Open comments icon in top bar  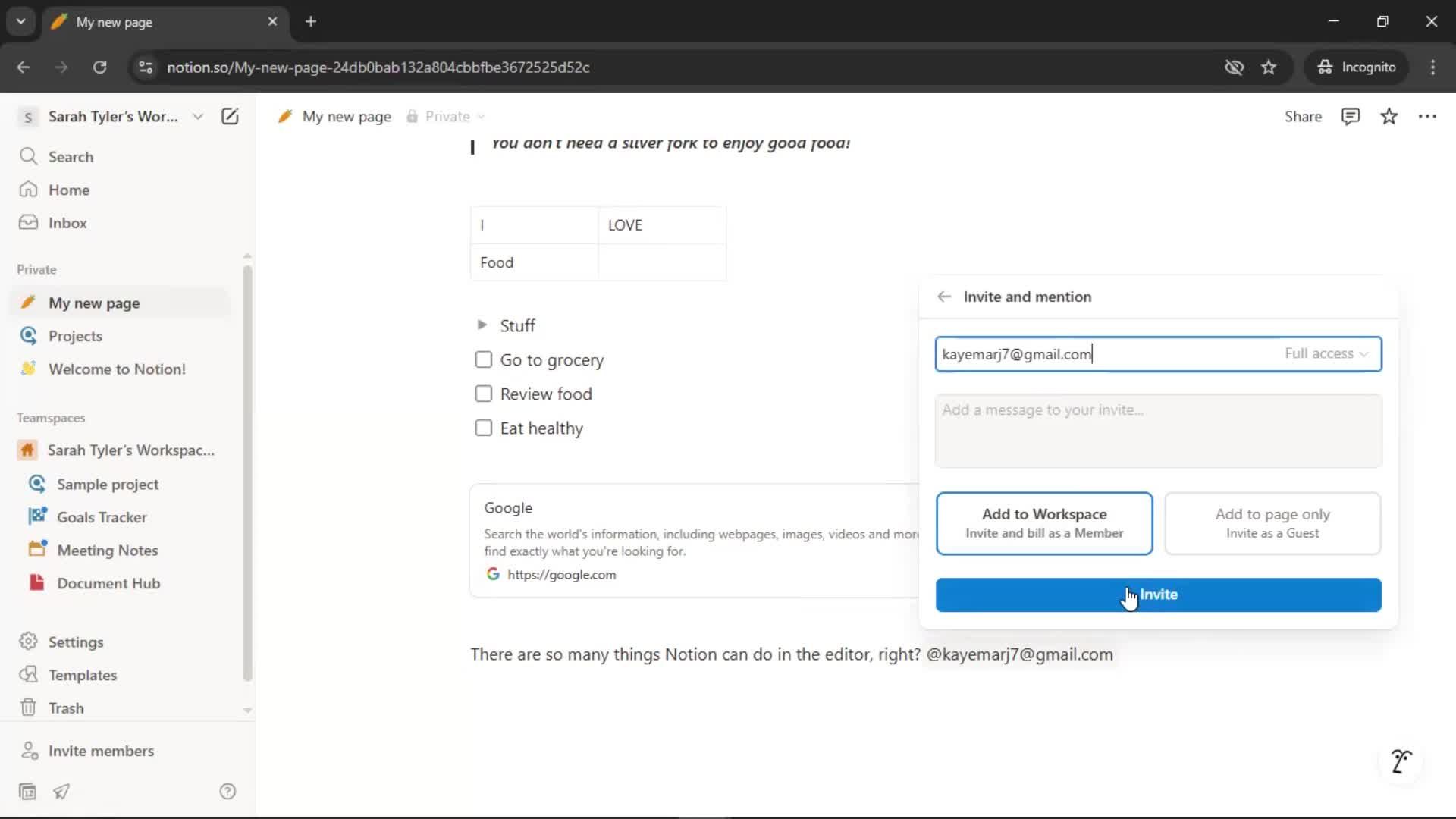pyautogui.click(x=1351, y=117)
